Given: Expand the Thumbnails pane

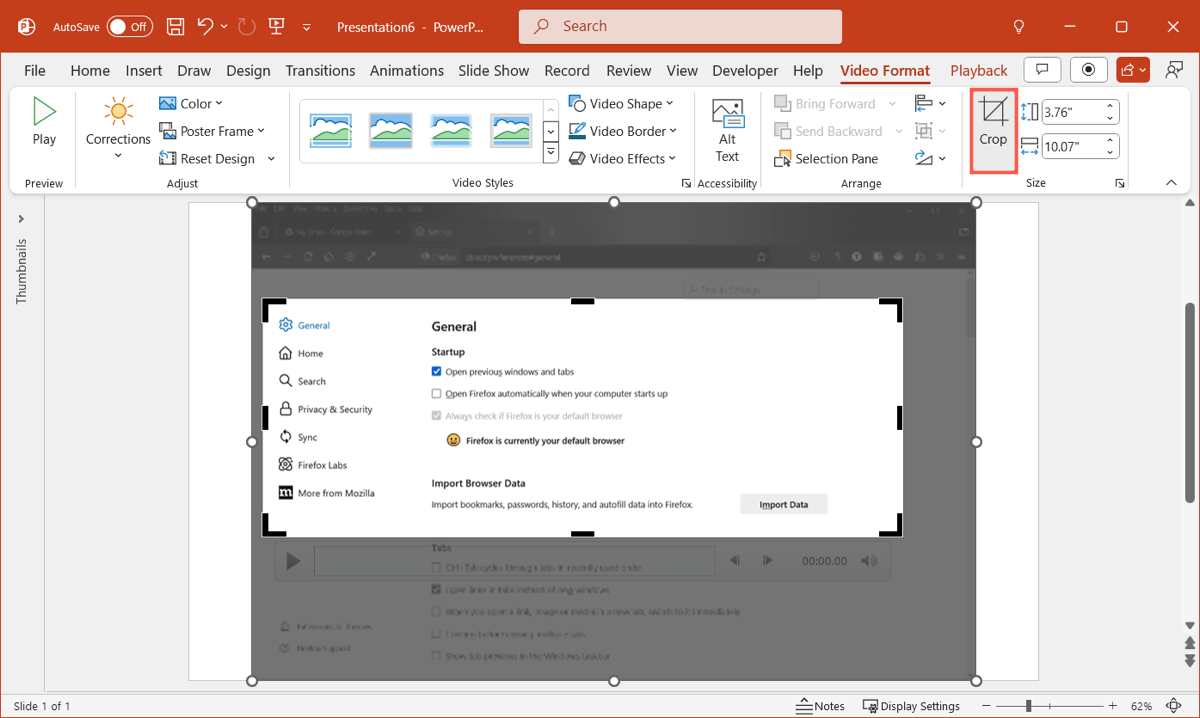Looking at the screenshot, I should click(x=22, y=219).
